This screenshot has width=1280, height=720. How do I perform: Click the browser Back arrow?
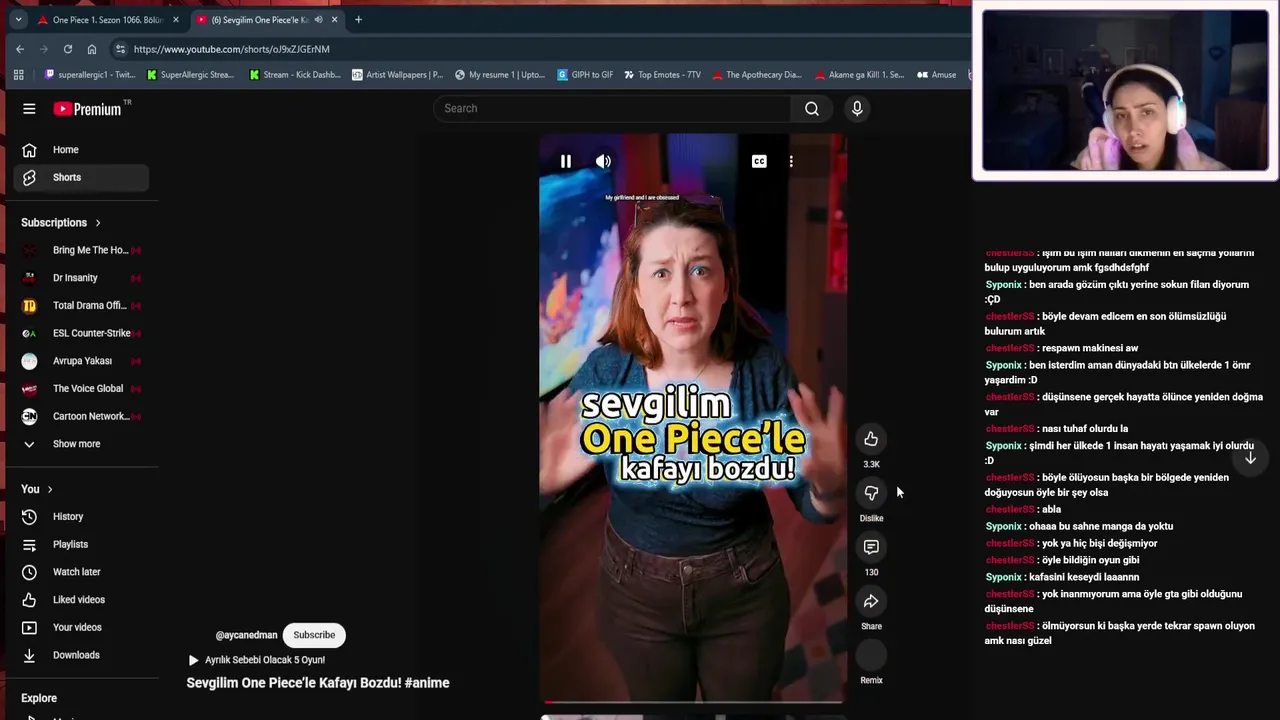click(x=20, y=49)
